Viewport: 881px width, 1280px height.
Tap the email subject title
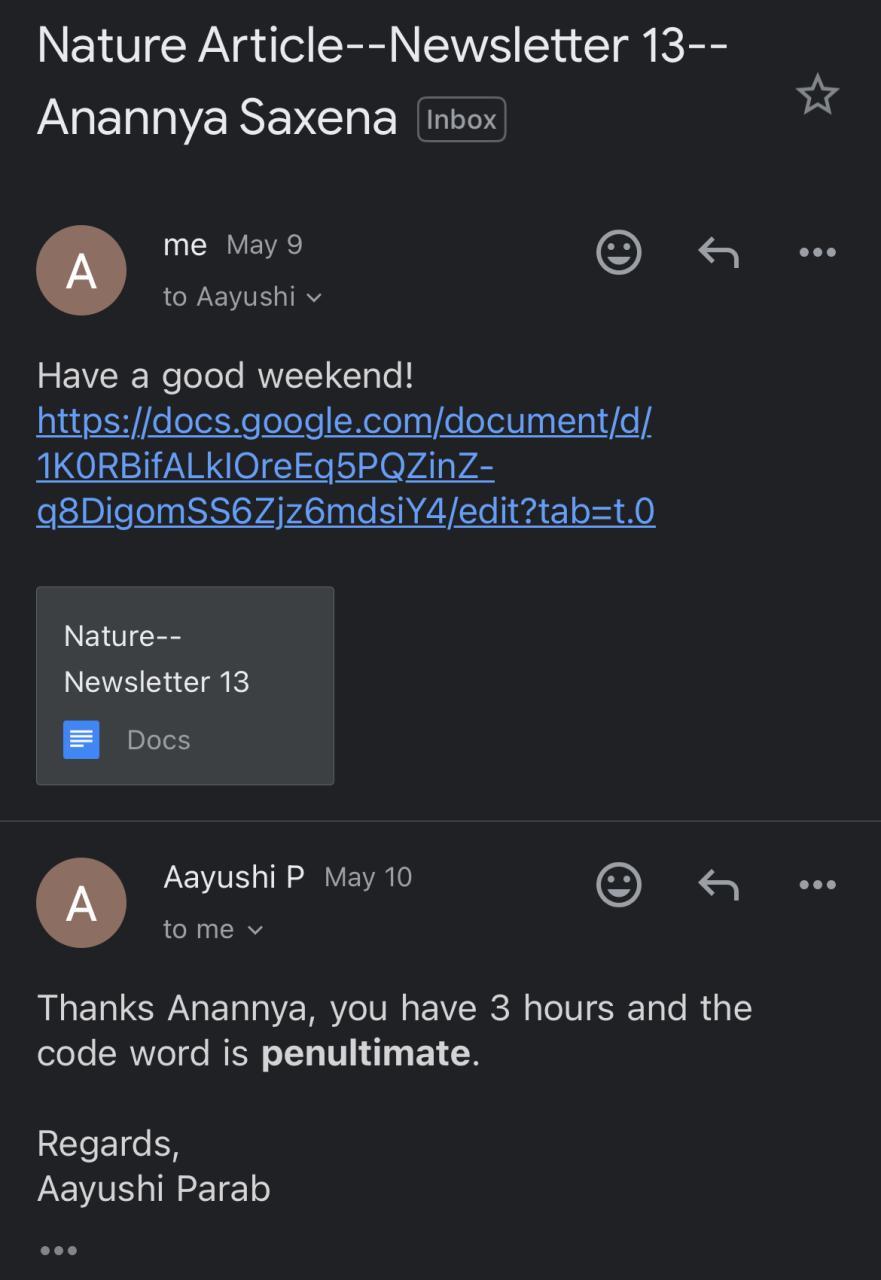(x=380, y=47)
